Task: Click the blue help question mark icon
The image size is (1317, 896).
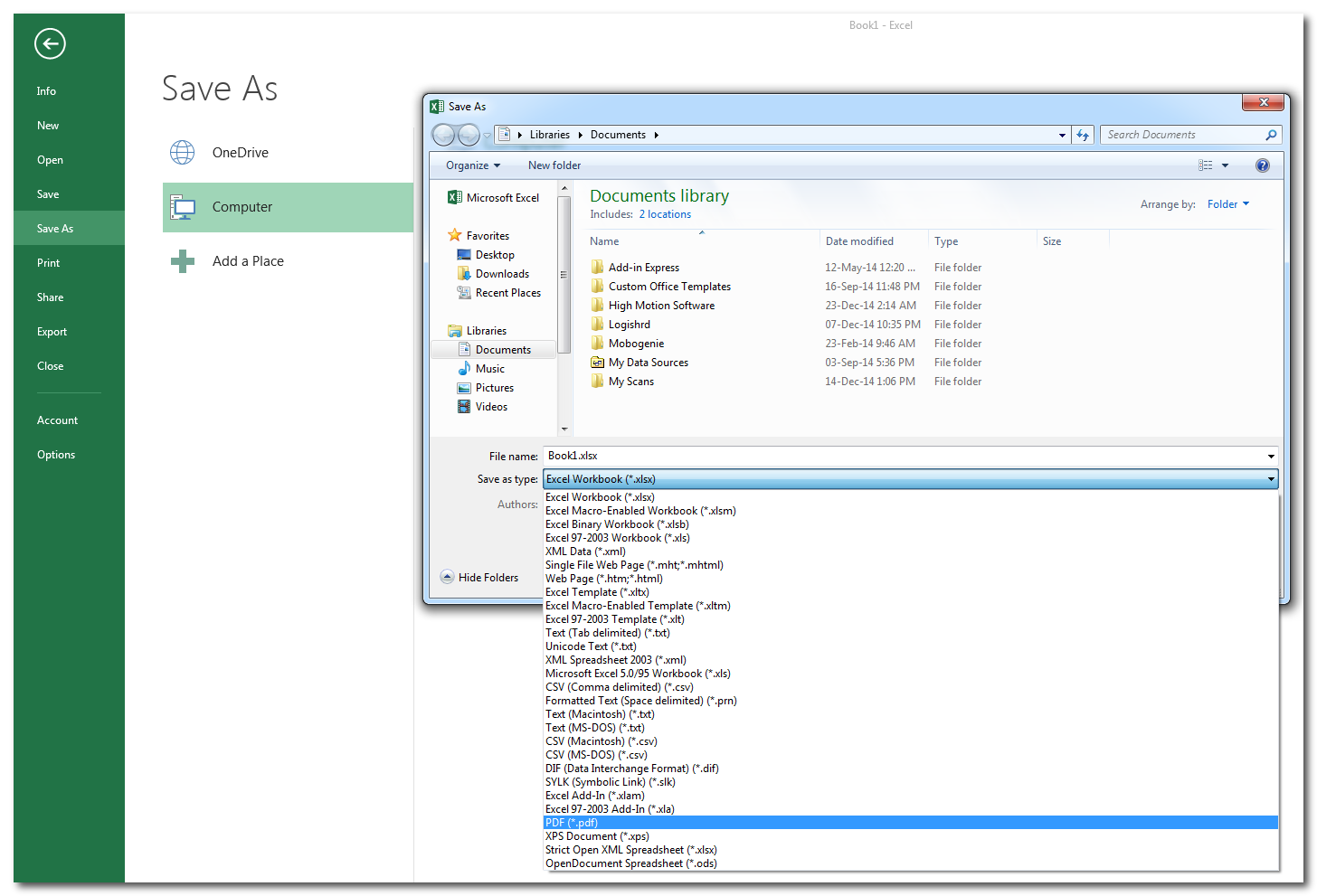Action: (x=1263, y=165)
